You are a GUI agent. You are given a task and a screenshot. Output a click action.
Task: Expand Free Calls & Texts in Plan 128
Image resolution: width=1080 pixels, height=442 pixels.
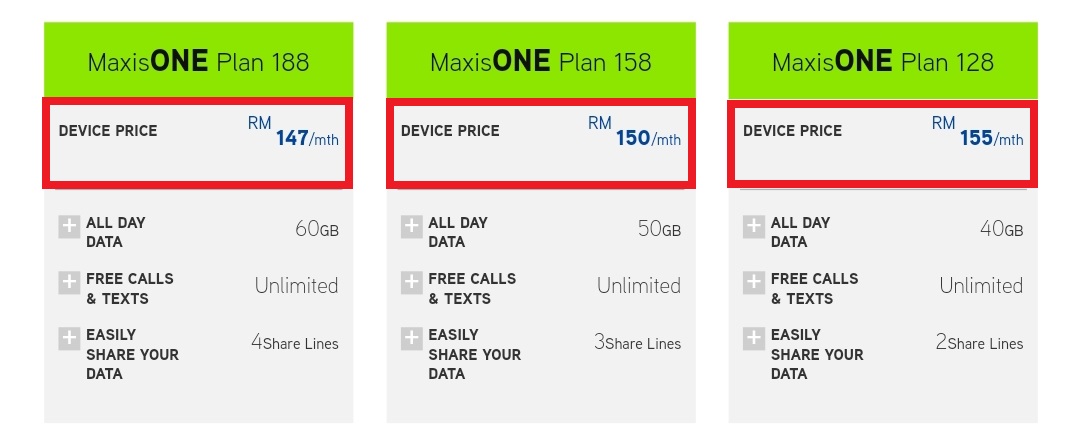[753, 283]
